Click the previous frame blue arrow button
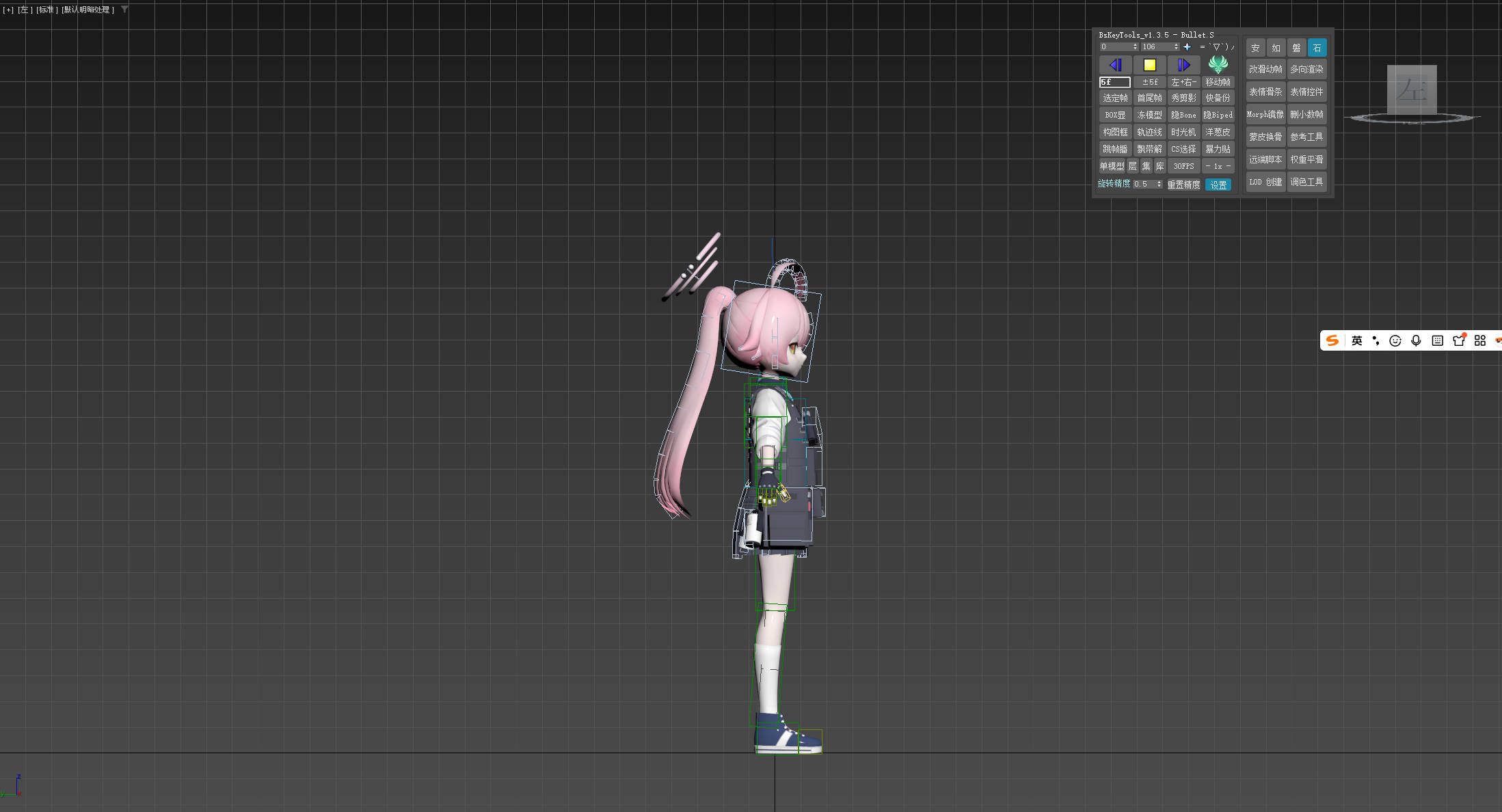Image resolution: width=1502 pixels, height=812 pixels. pyautogui.click(x=1115, y=65)
